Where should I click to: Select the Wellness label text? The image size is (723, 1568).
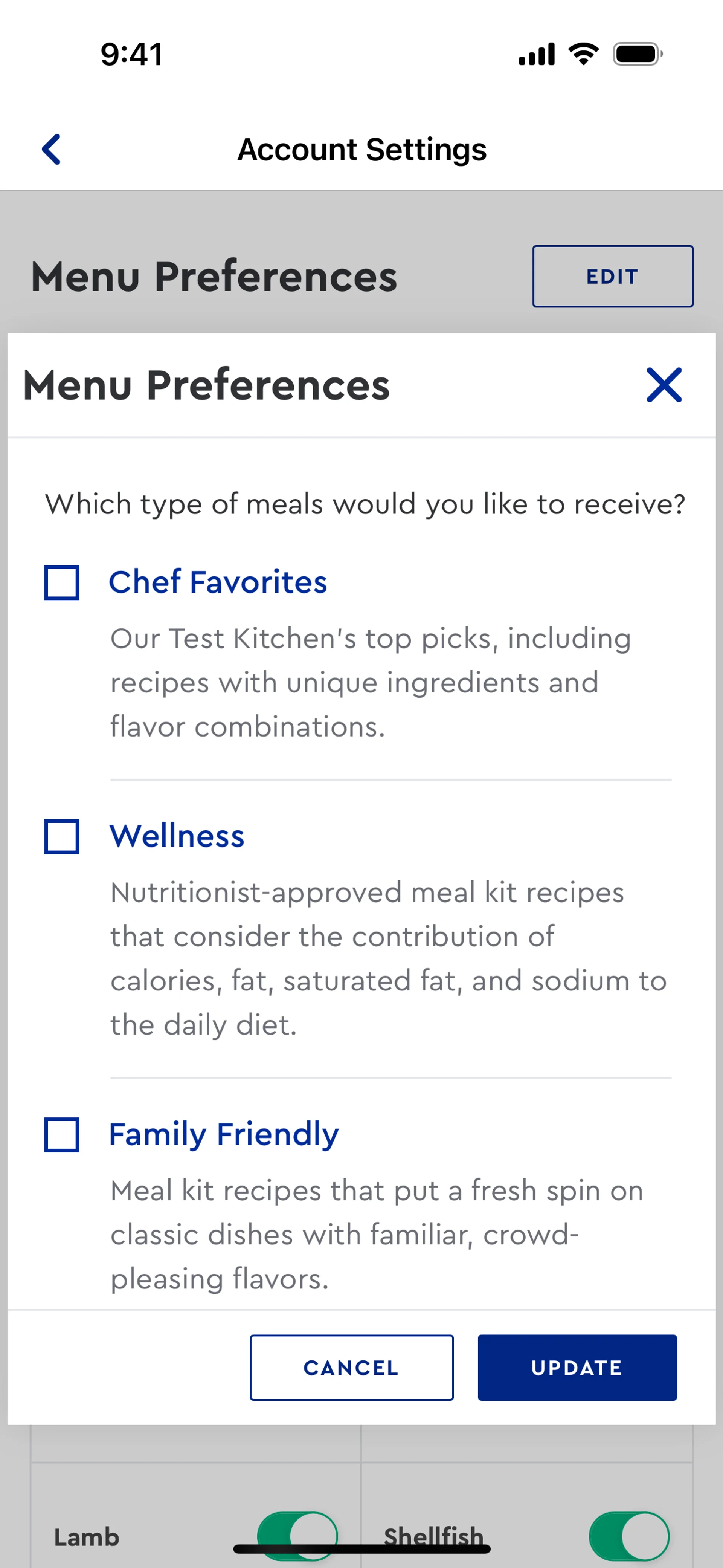pos(177,836)
